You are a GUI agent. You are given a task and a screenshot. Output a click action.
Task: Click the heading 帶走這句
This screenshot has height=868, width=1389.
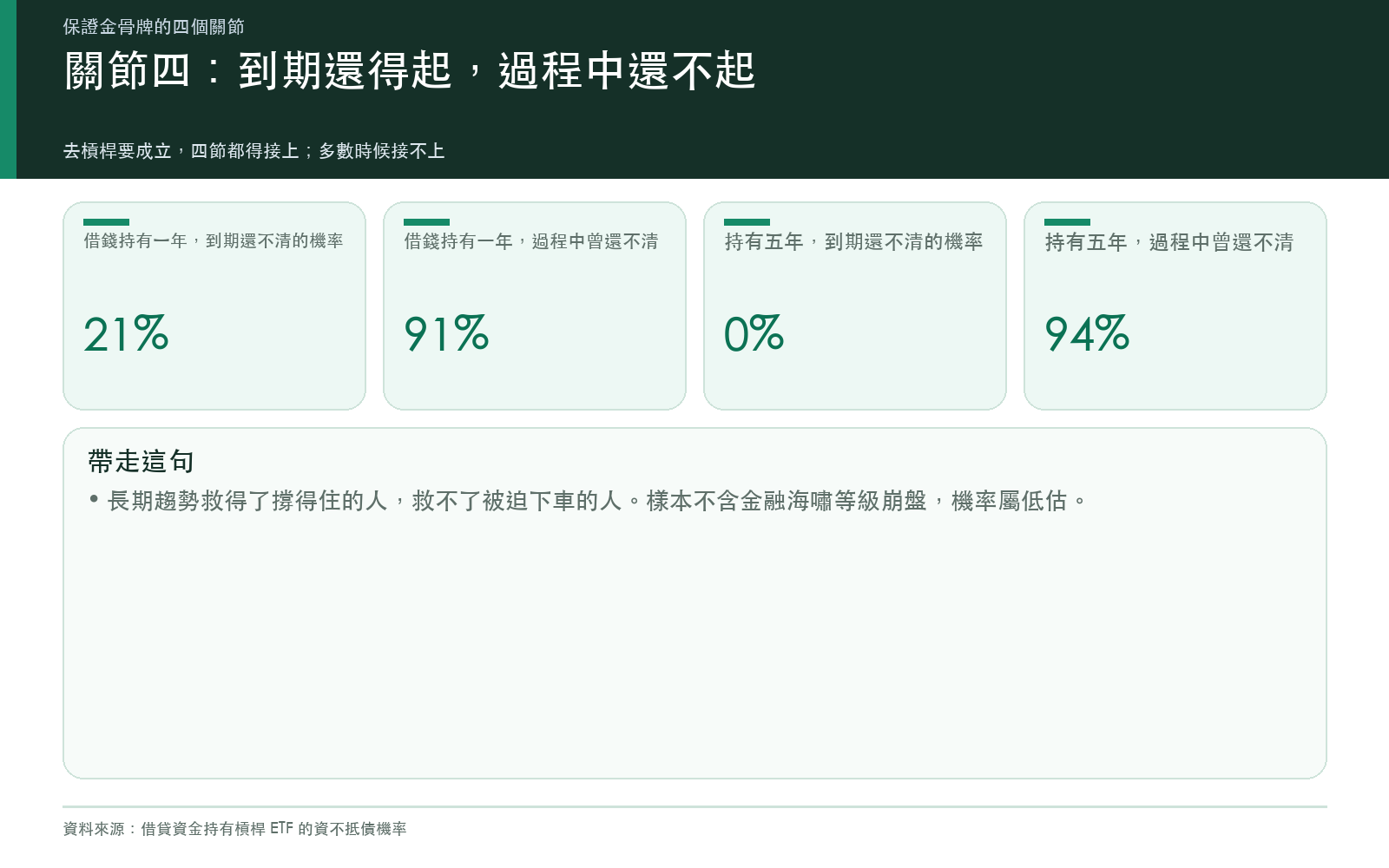click(141, 462)
